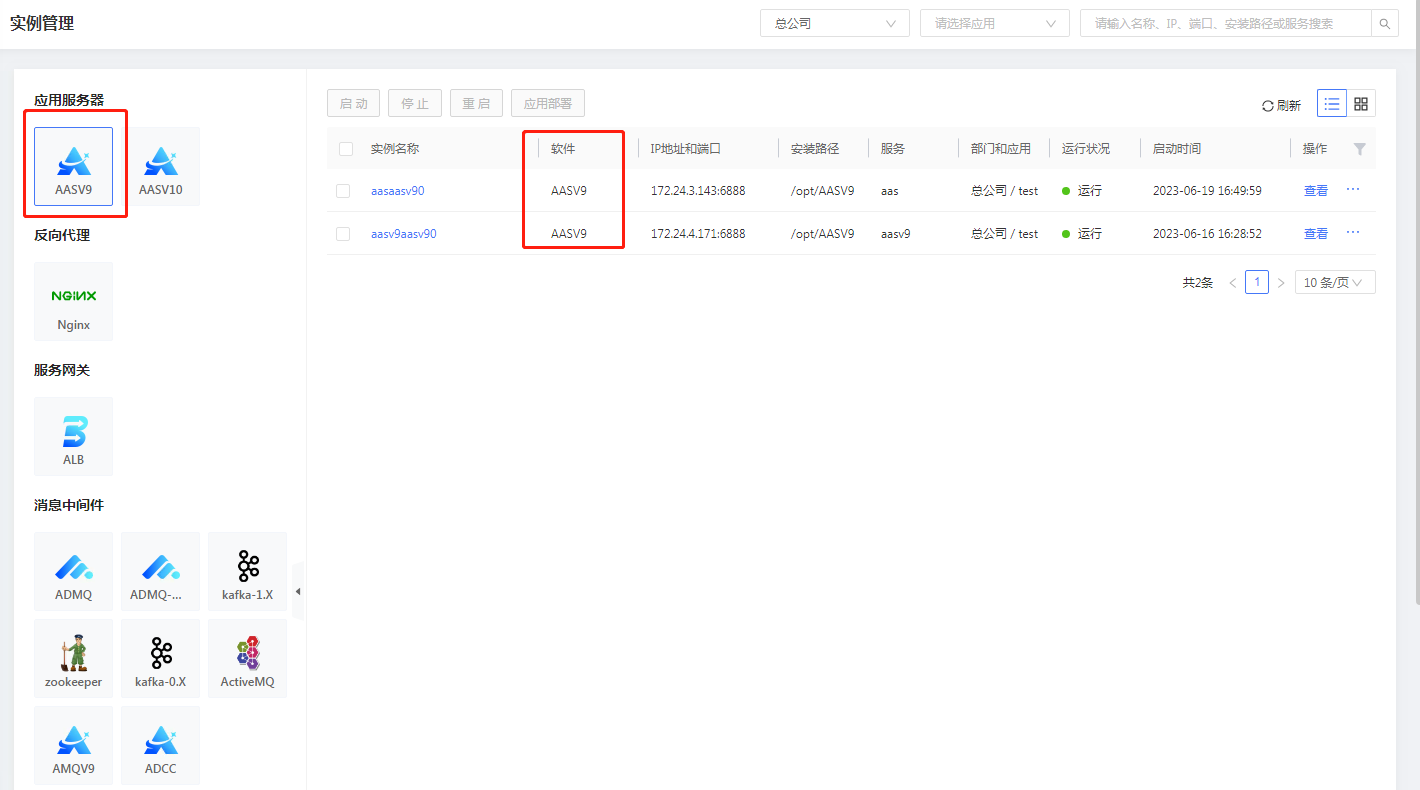1420x790 pixels.
Task: Click 查看 for the aasv9aasv90 instance
Action: pos(1316,234)
